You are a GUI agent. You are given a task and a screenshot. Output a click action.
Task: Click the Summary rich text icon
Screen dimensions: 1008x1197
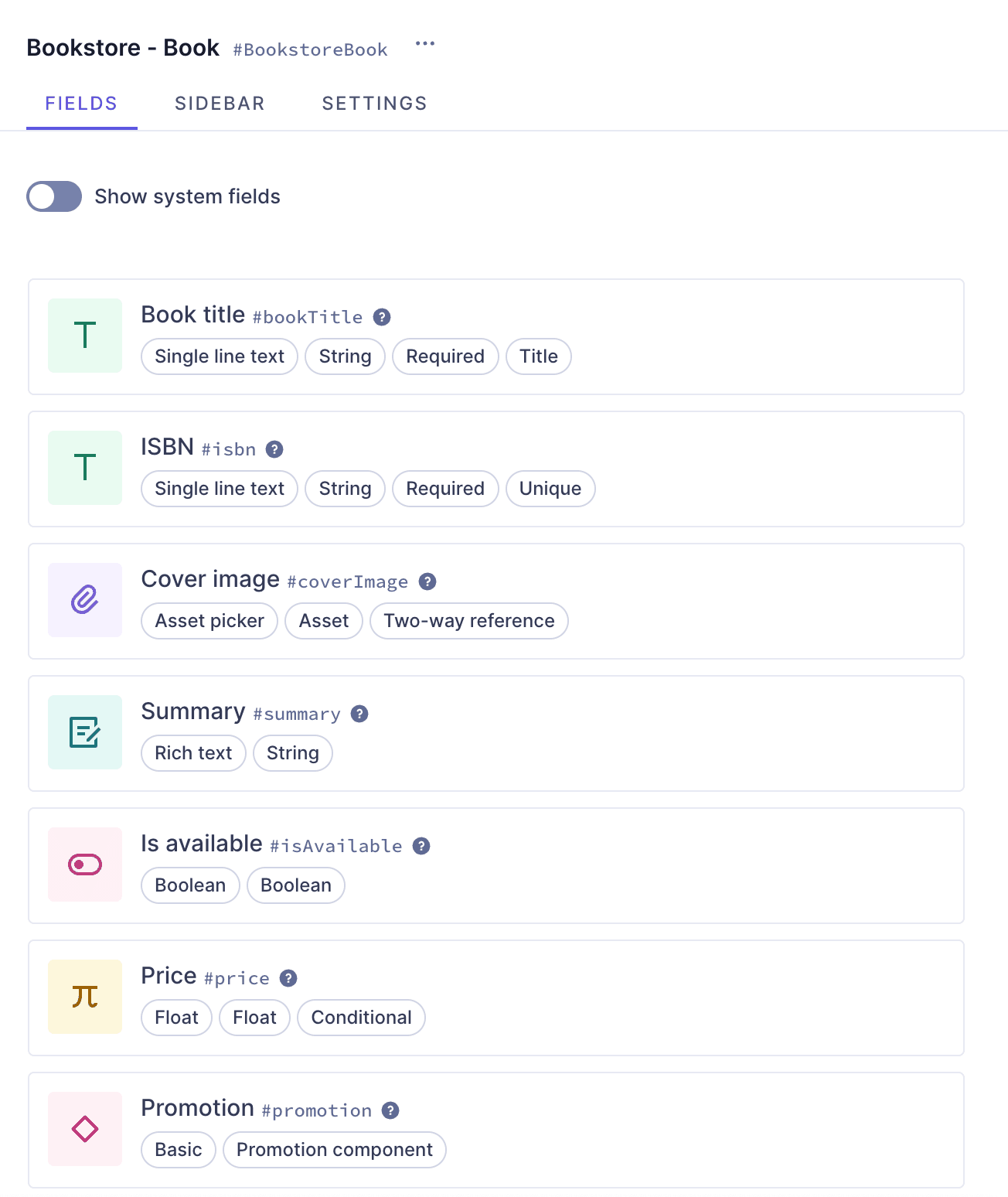pyautogui.click(x=85, y=732)
